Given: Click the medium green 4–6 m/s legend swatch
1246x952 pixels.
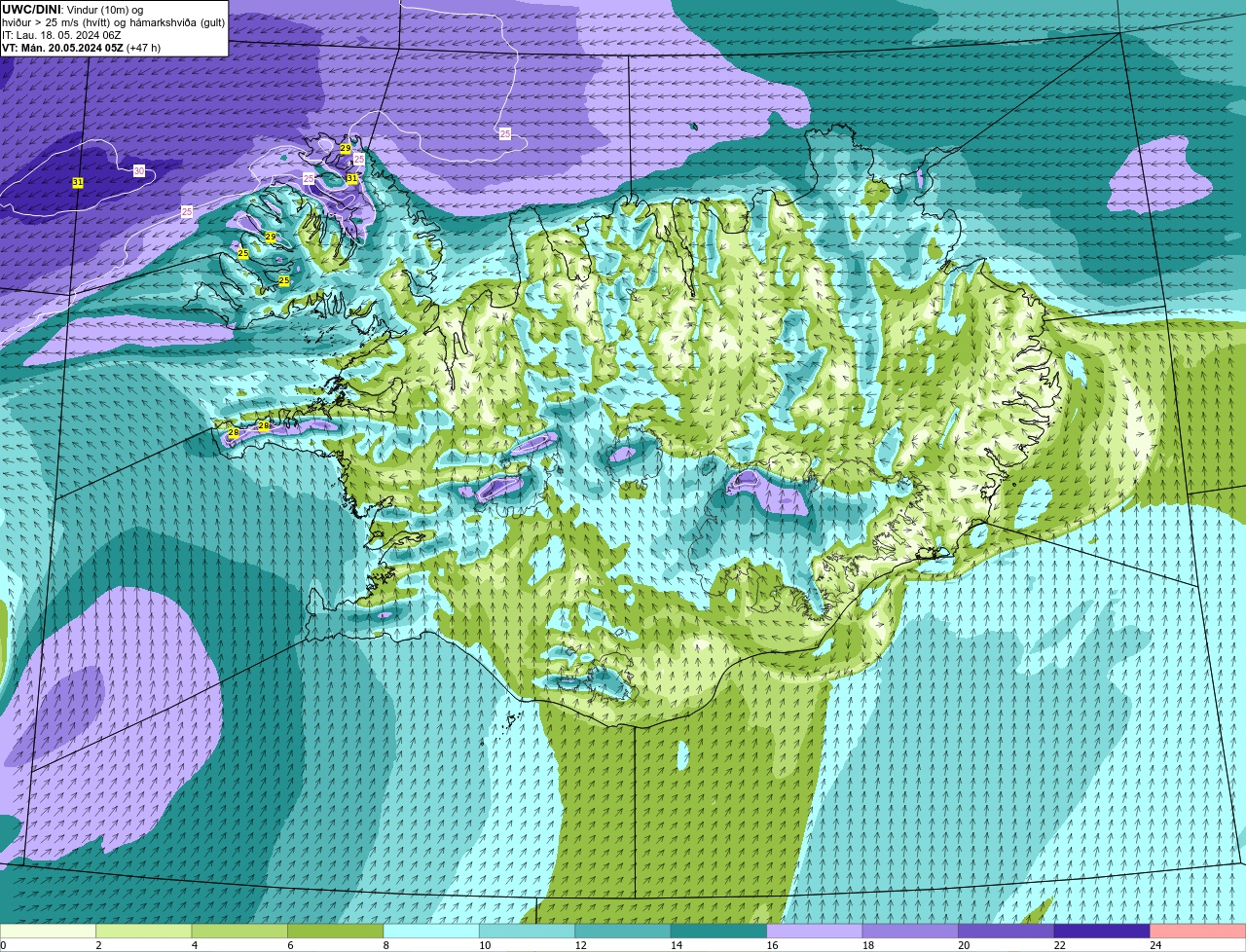Looking at the screenshot, I should coord(239,932).
